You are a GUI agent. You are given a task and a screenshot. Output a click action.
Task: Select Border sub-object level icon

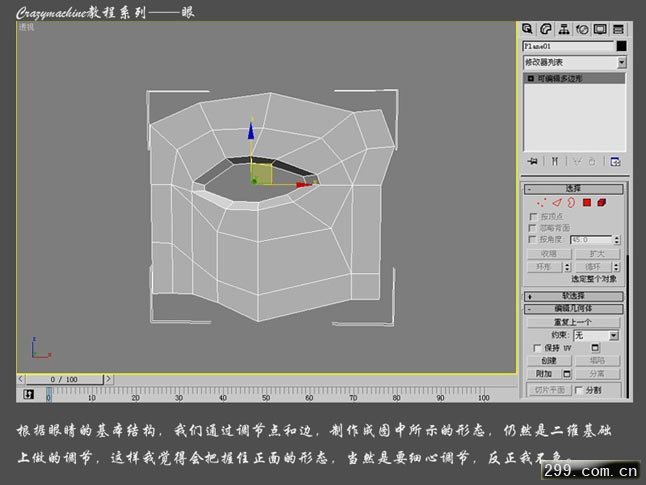(x=571, y=202)
